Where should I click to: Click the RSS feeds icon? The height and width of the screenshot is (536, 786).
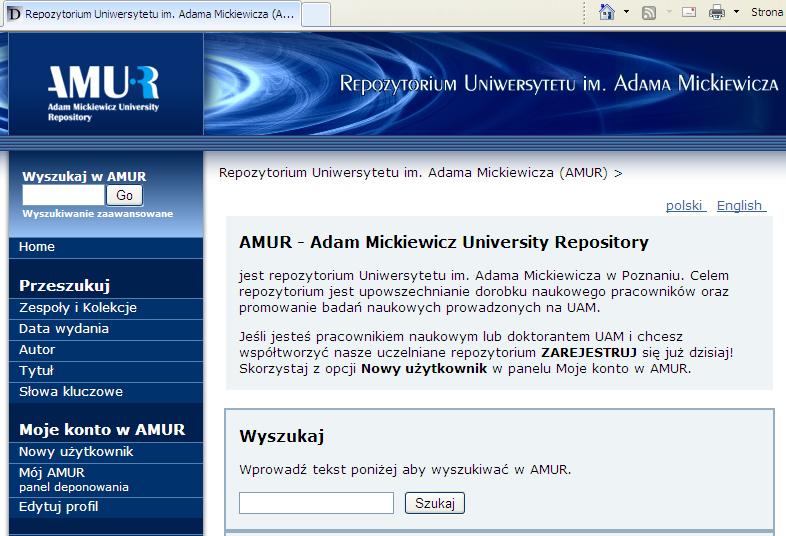click(x=649, y=13)
